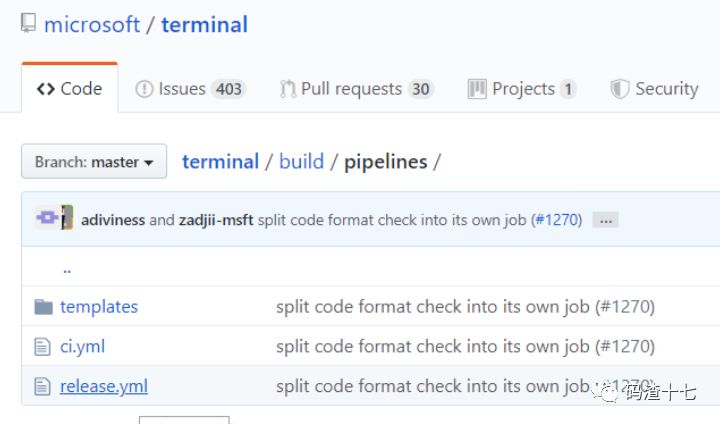This screenshot has height=424, width=720.
Task: Open commit message on templates row
Action: tap(465, 307)
